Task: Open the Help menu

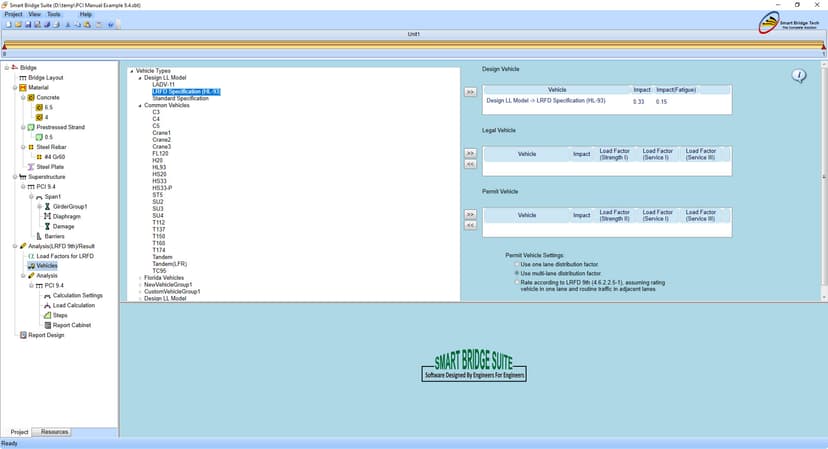Action: 86,14
